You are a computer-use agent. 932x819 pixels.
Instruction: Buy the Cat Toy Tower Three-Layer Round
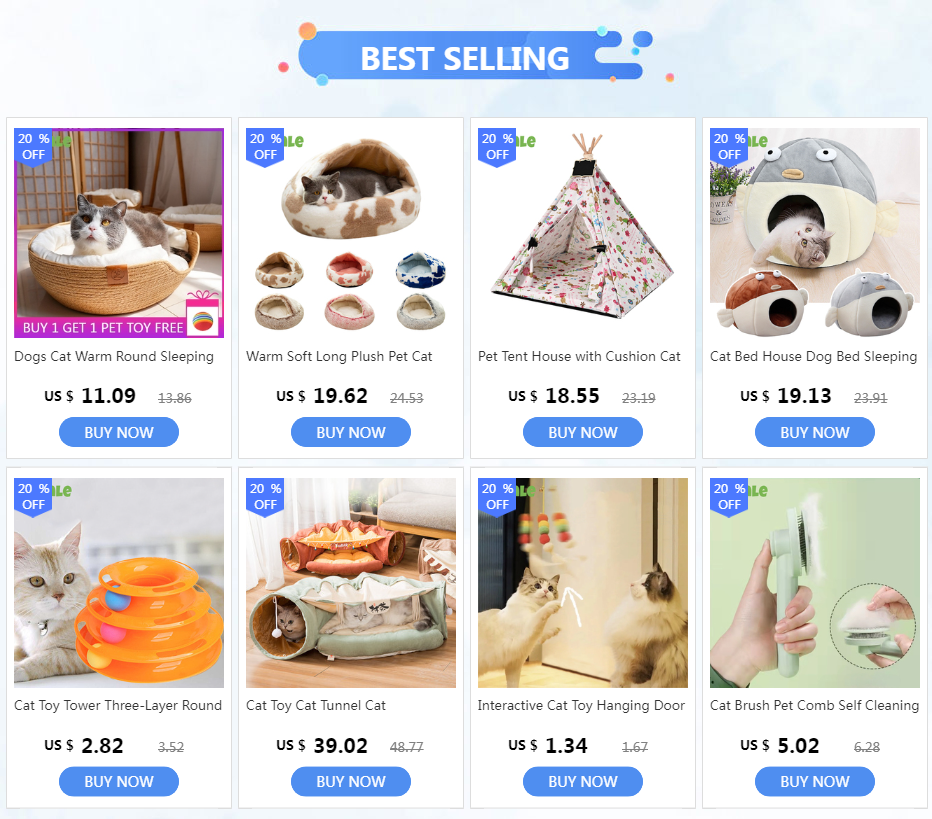[119, 782]
